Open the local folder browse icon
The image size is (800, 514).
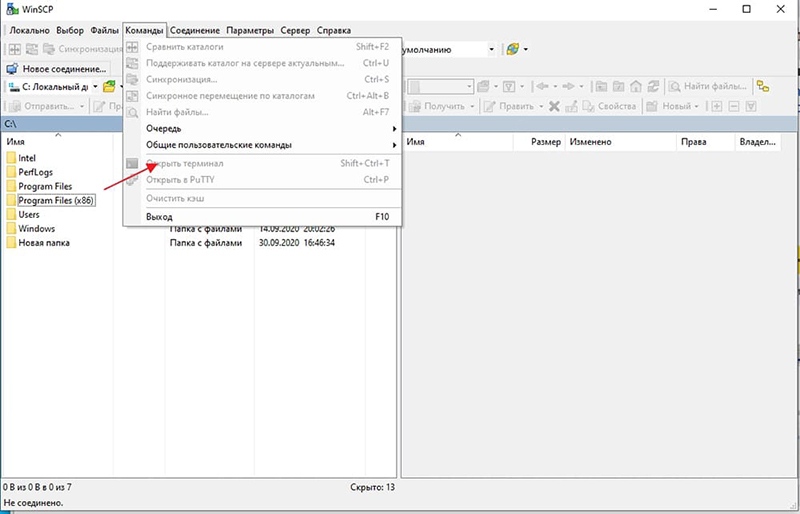(109, 87)
